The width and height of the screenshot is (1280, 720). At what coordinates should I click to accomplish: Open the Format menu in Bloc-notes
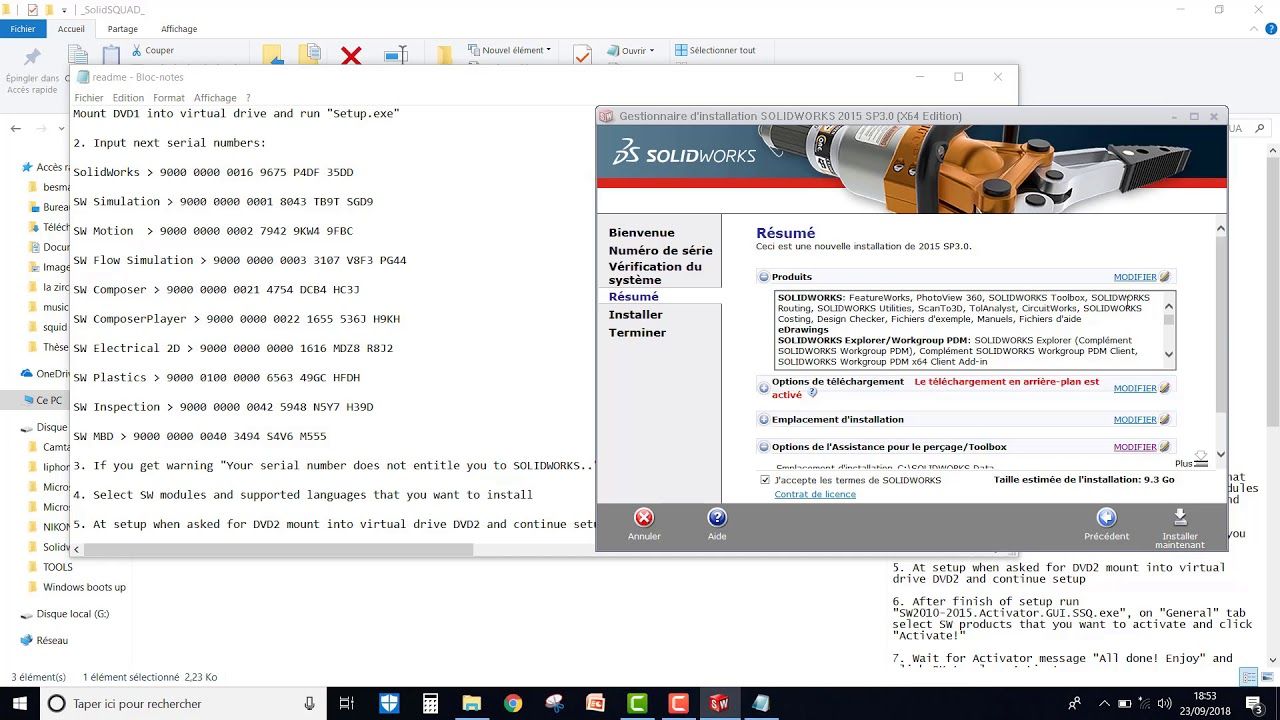click(168, 98)
